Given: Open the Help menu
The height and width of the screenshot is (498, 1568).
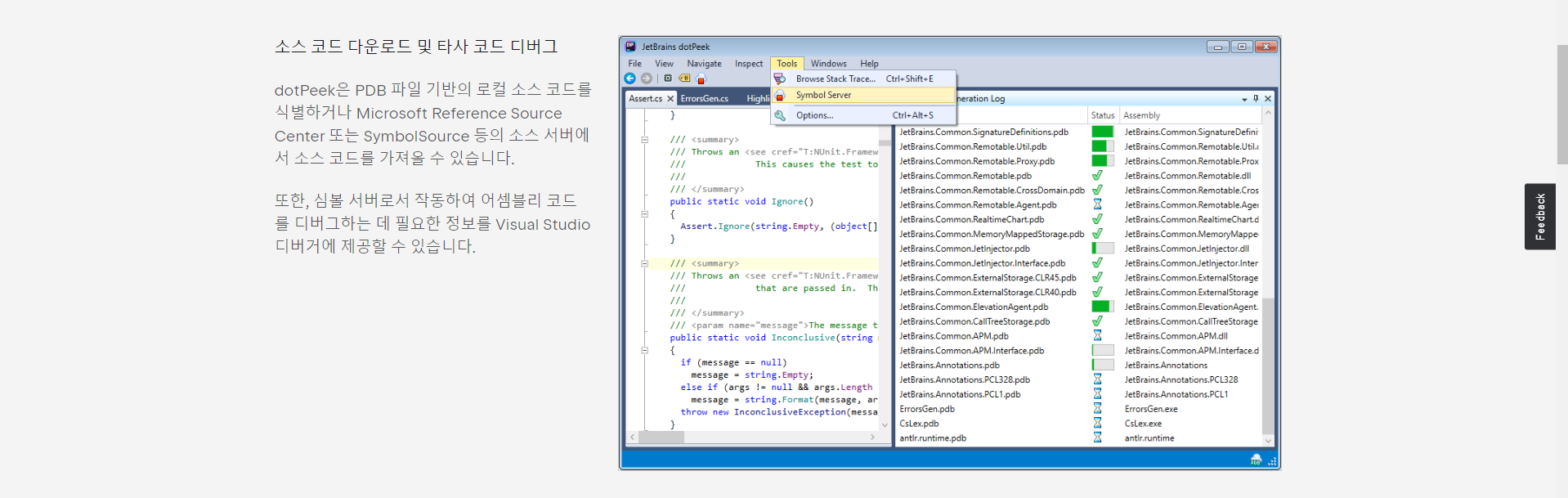Looking at the screenshot, I should 869,64.
